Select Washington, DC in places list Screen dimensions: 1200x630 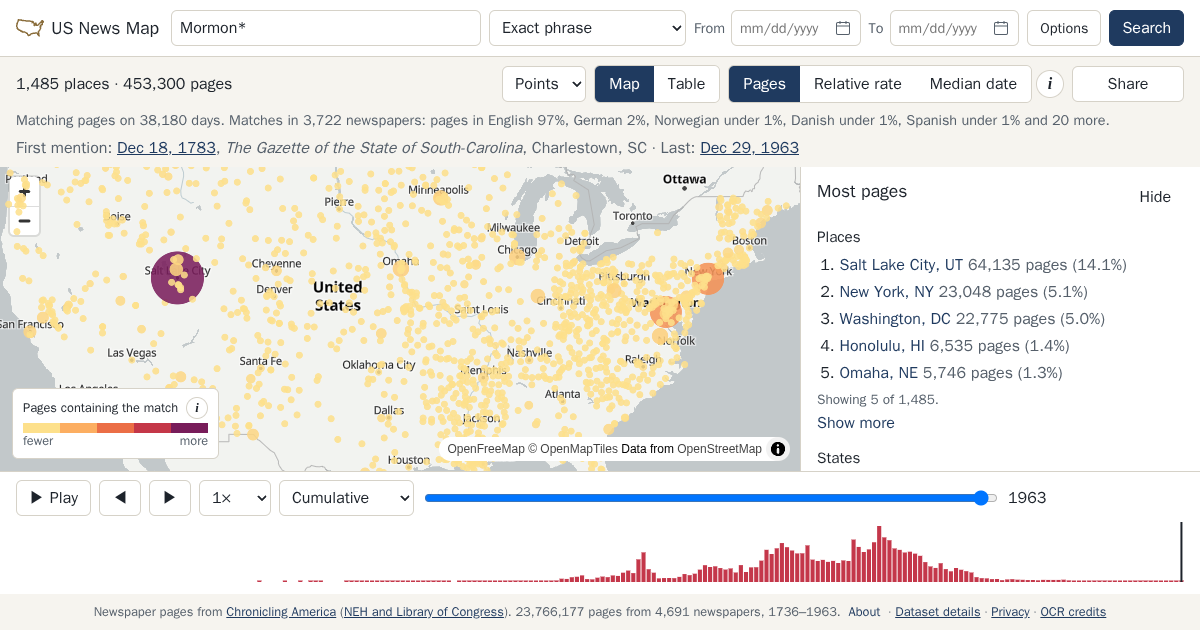click(x=895, y=319)
